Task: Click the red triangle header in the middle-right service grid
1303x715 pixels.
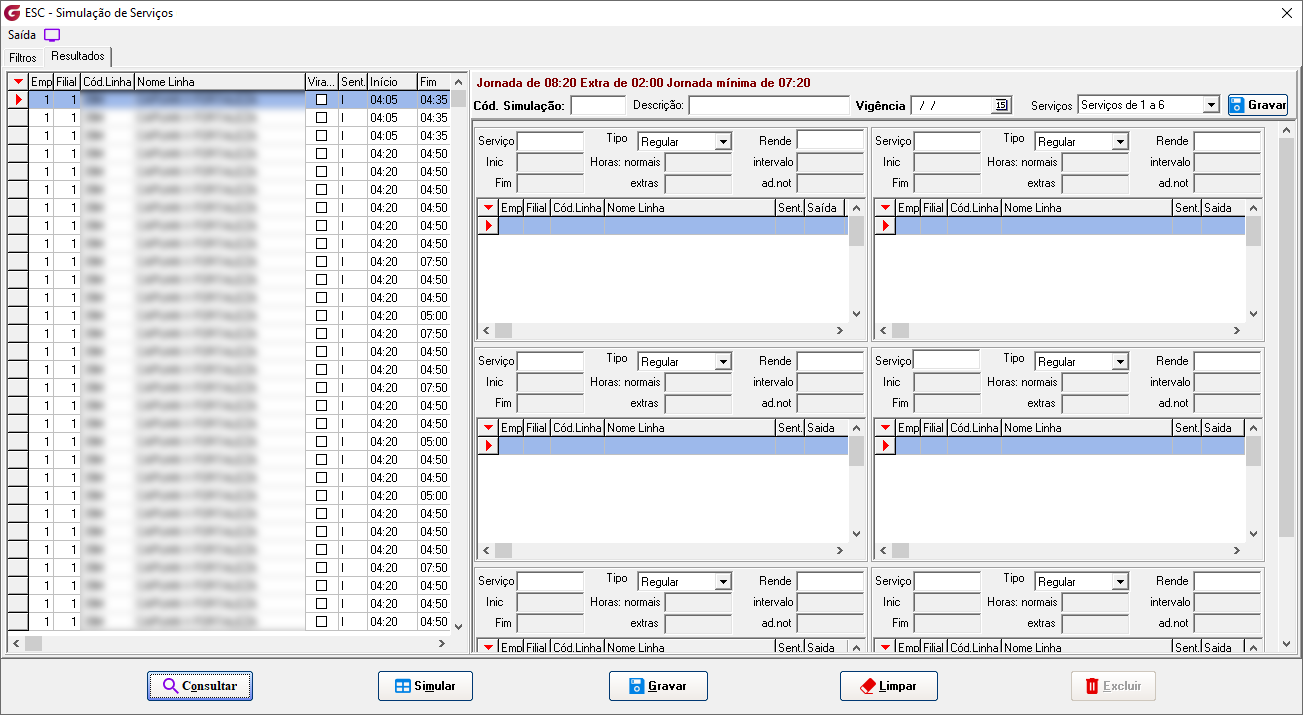Action: (x=885, y=428)
